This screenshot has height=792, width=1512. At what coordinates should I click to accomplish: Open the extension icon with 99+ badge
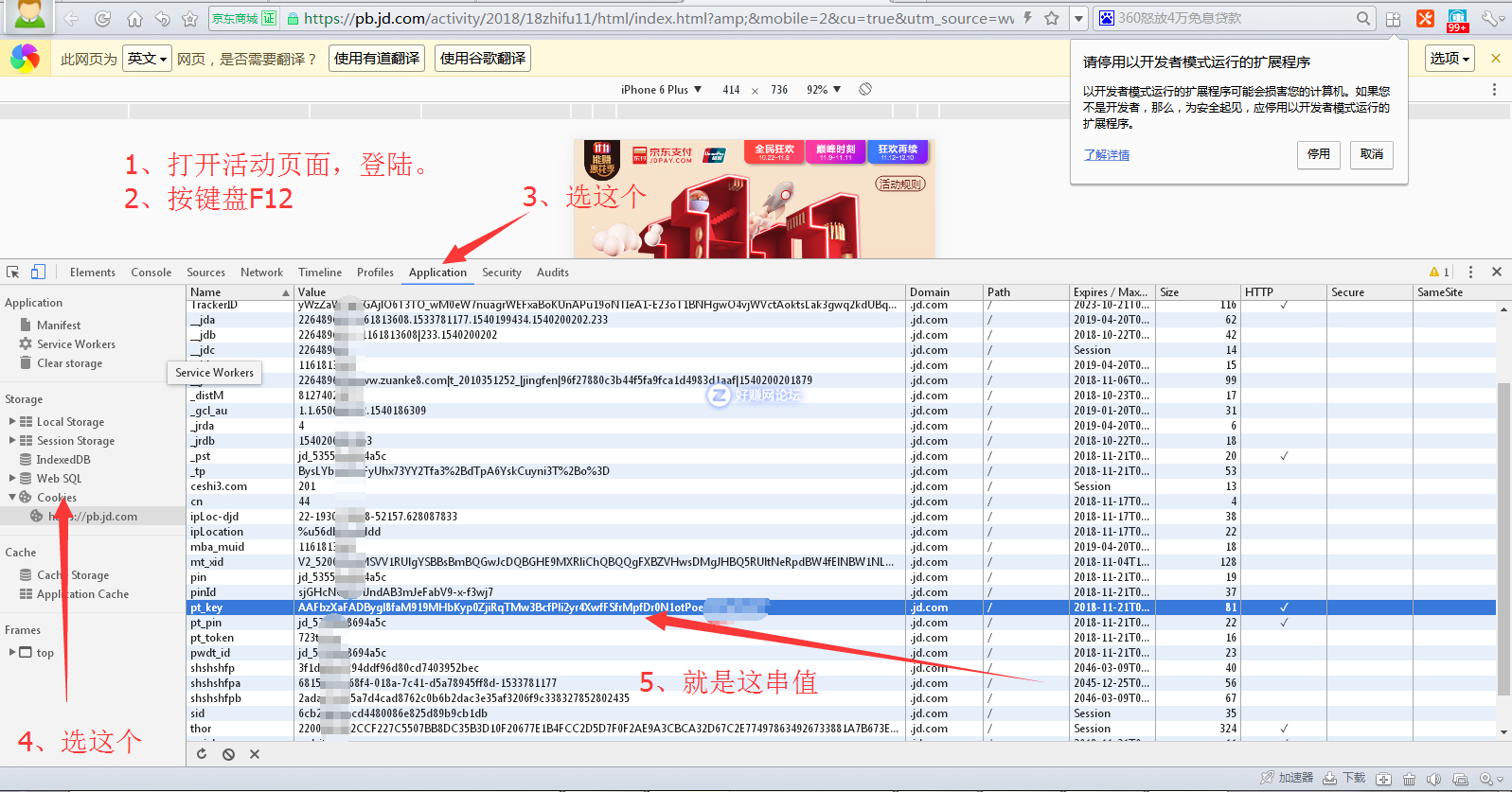click(x=1457, y=19)
